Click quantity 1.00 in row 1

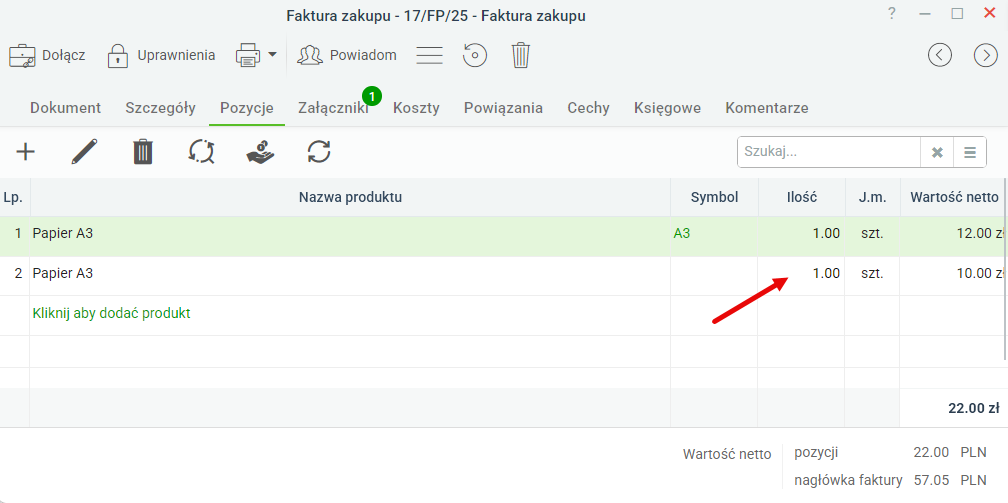[x=826, y=233]
